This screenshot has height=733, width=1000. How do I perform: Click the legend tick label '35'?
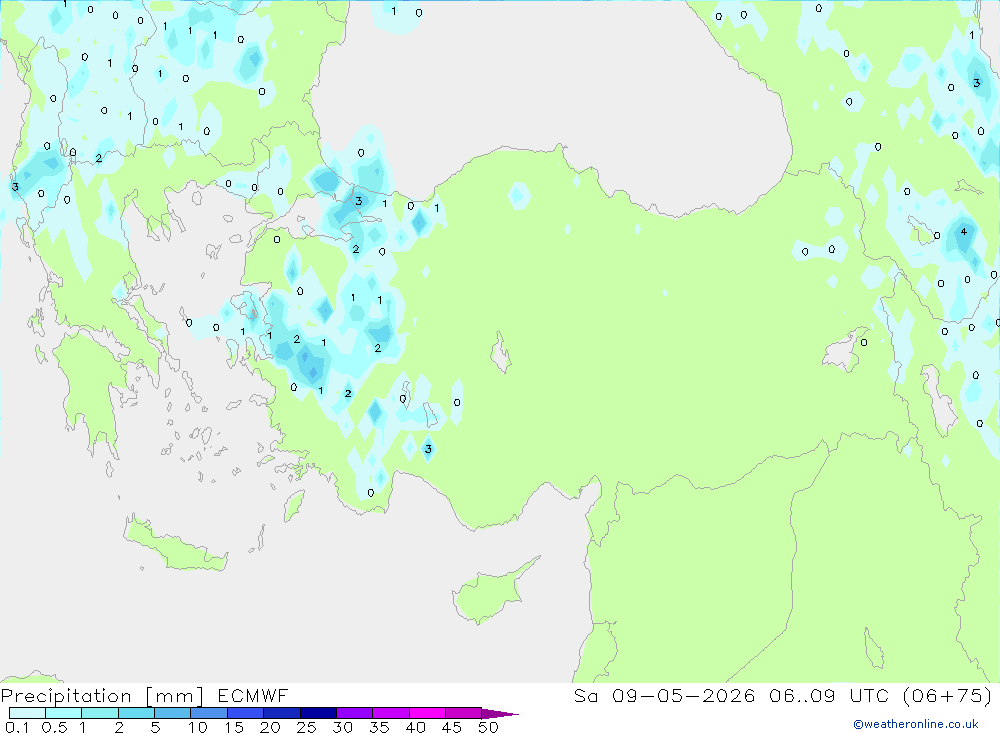coord(379,727)
